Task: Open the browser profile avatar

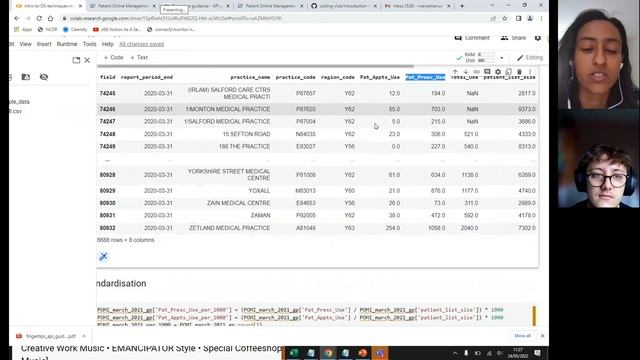Action: point(530,18)
